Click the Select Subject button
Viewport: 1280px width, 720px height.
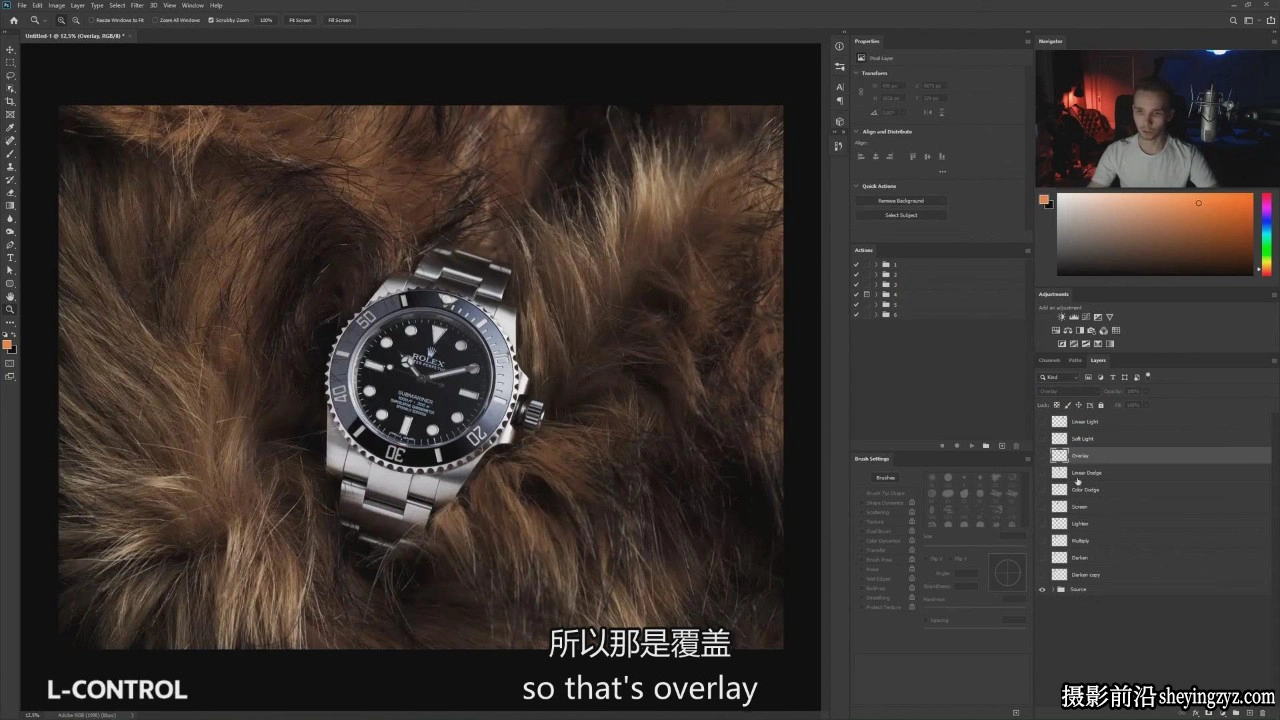[x=901, y=215]
